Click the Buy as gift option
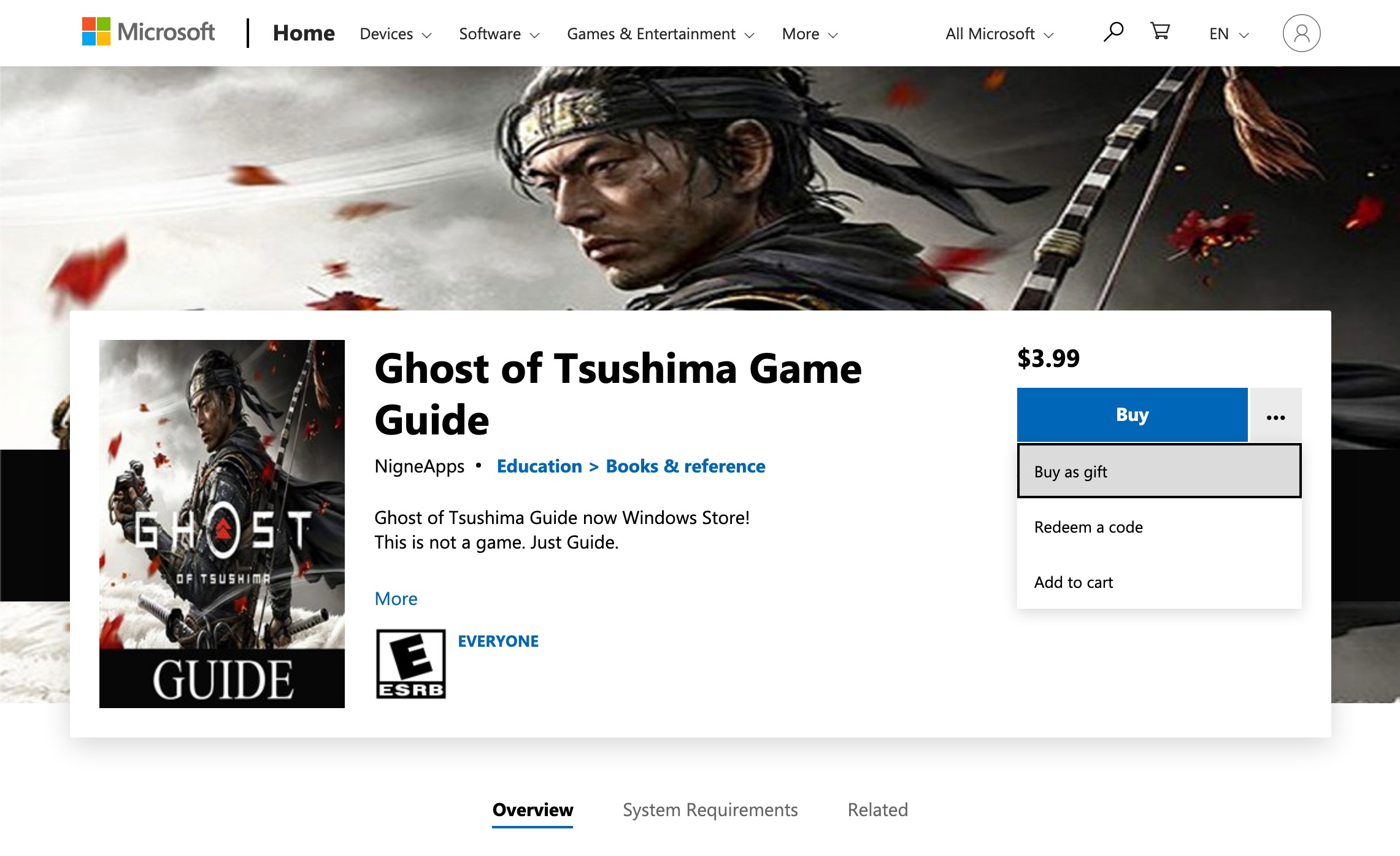 pos(1159,471)
